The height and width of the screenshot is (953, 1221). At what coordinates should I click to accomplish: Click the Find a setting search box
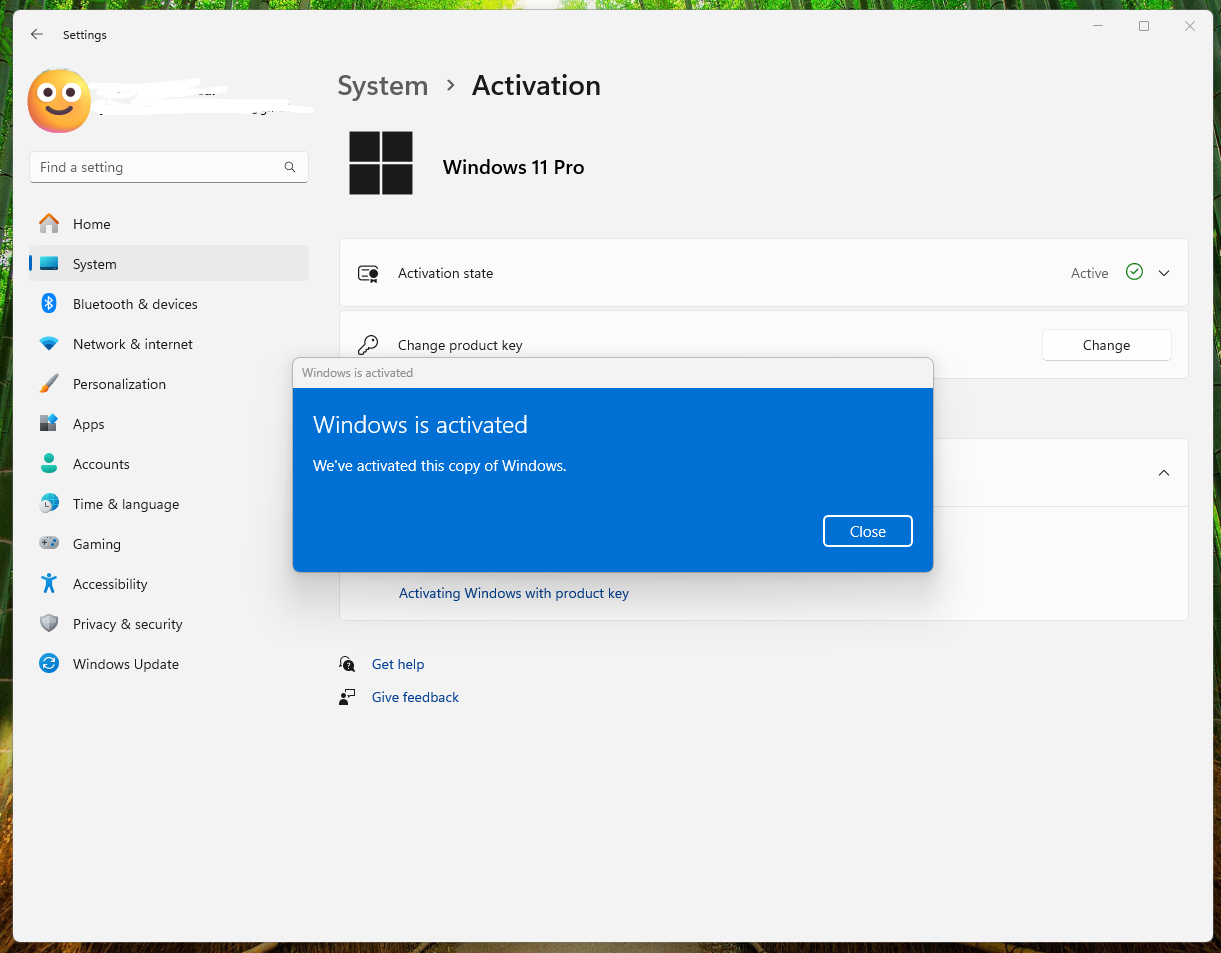[x=160, y=167]
